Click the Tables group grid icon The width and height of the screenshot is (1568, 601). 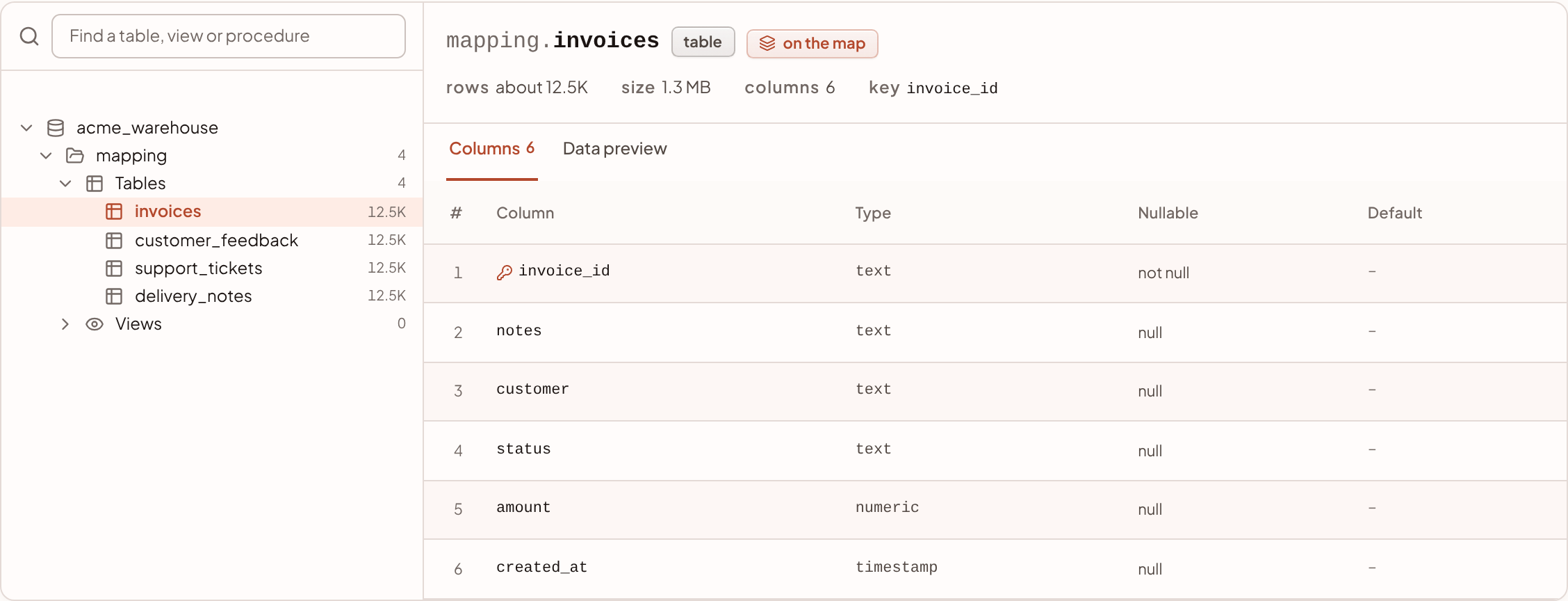pyautogui.click(x=95, y=184)
